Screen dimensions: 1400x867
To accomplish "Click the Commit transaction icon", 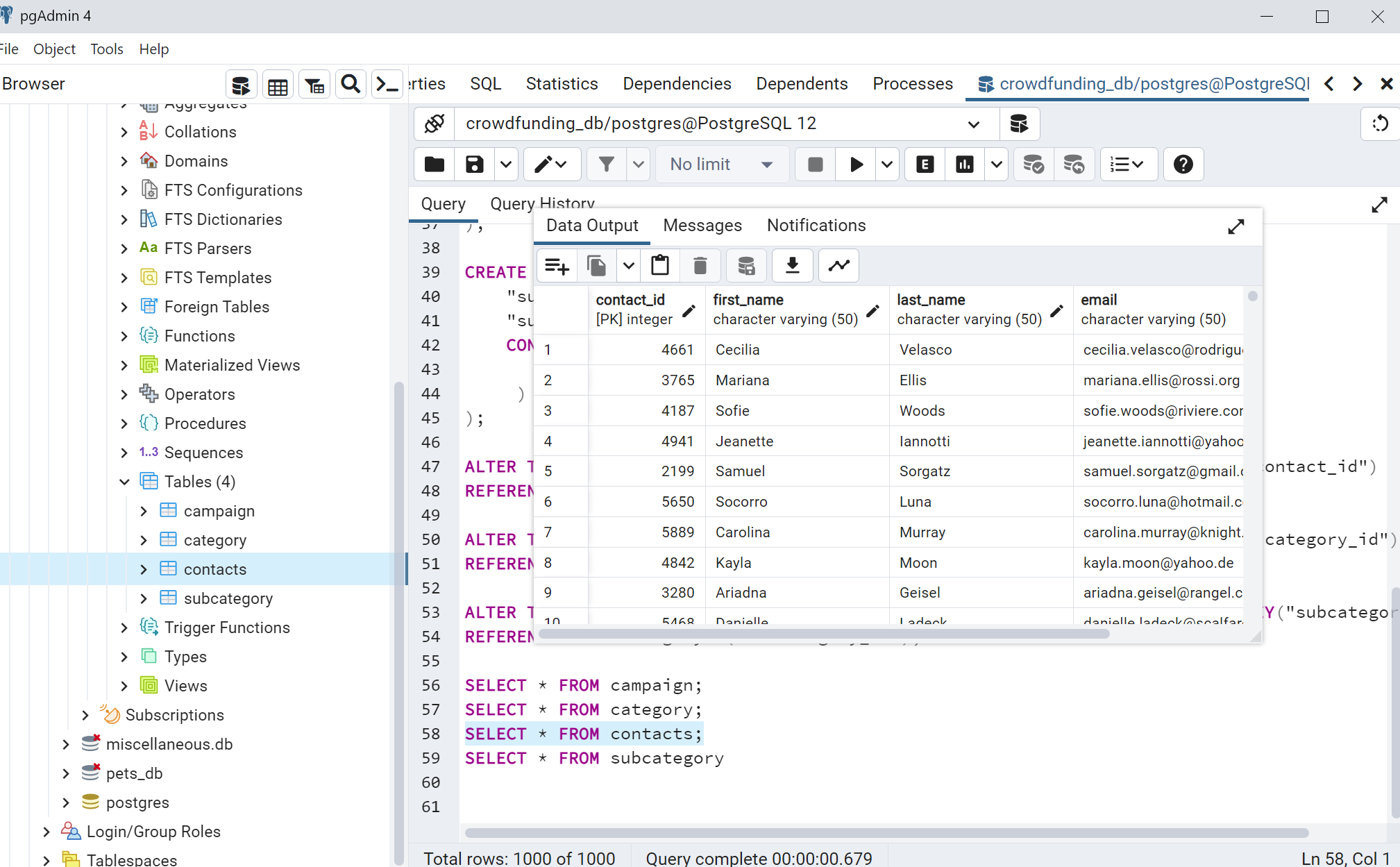I will click(x=1033, y=165).
